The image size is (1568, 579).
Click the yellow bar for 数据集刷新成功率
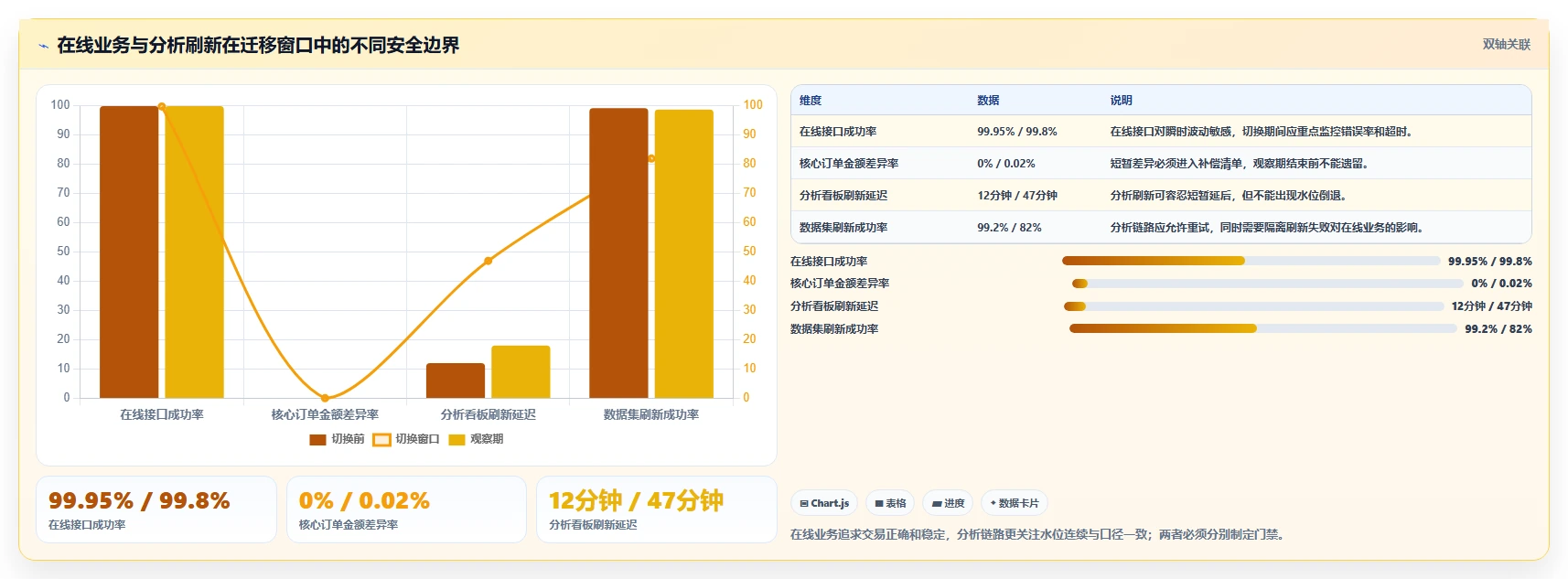coord(683,254)
